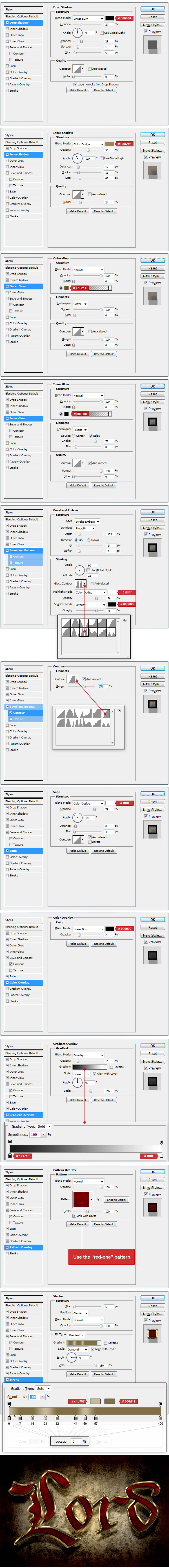Pick highlighted contour preset in Bevel and Emboss picker
169x1568 pixels.
(85, 632)
